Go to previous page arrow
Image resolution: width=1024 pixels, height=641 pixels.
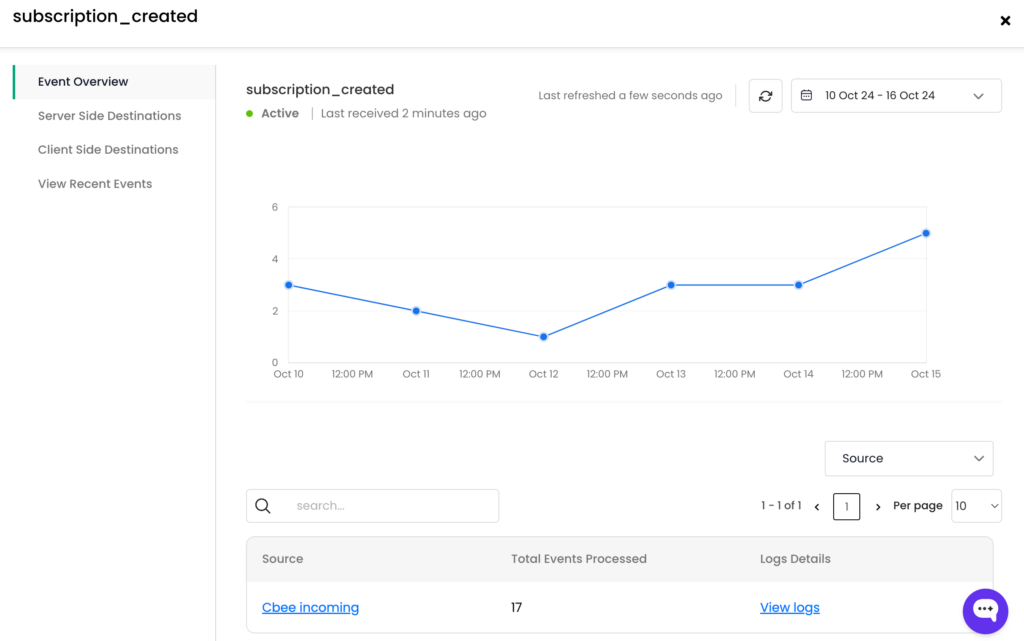tap(817, 507)
